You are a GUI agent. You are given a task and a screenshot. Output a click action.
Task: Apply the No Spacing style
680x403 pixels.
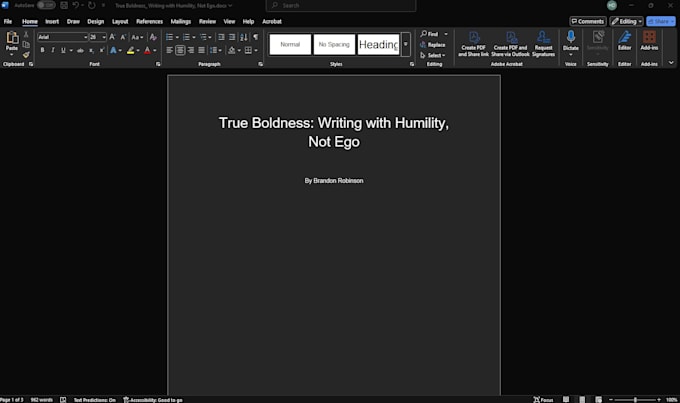pyautogui.click(x=334, y=44)
